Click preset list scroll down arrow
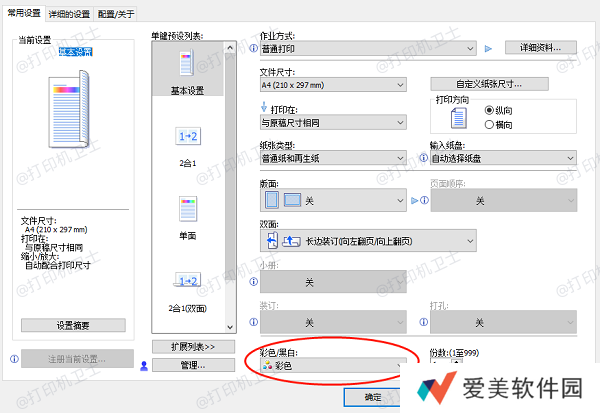Viewport: 600px width, 413px height. coord(230,327)
